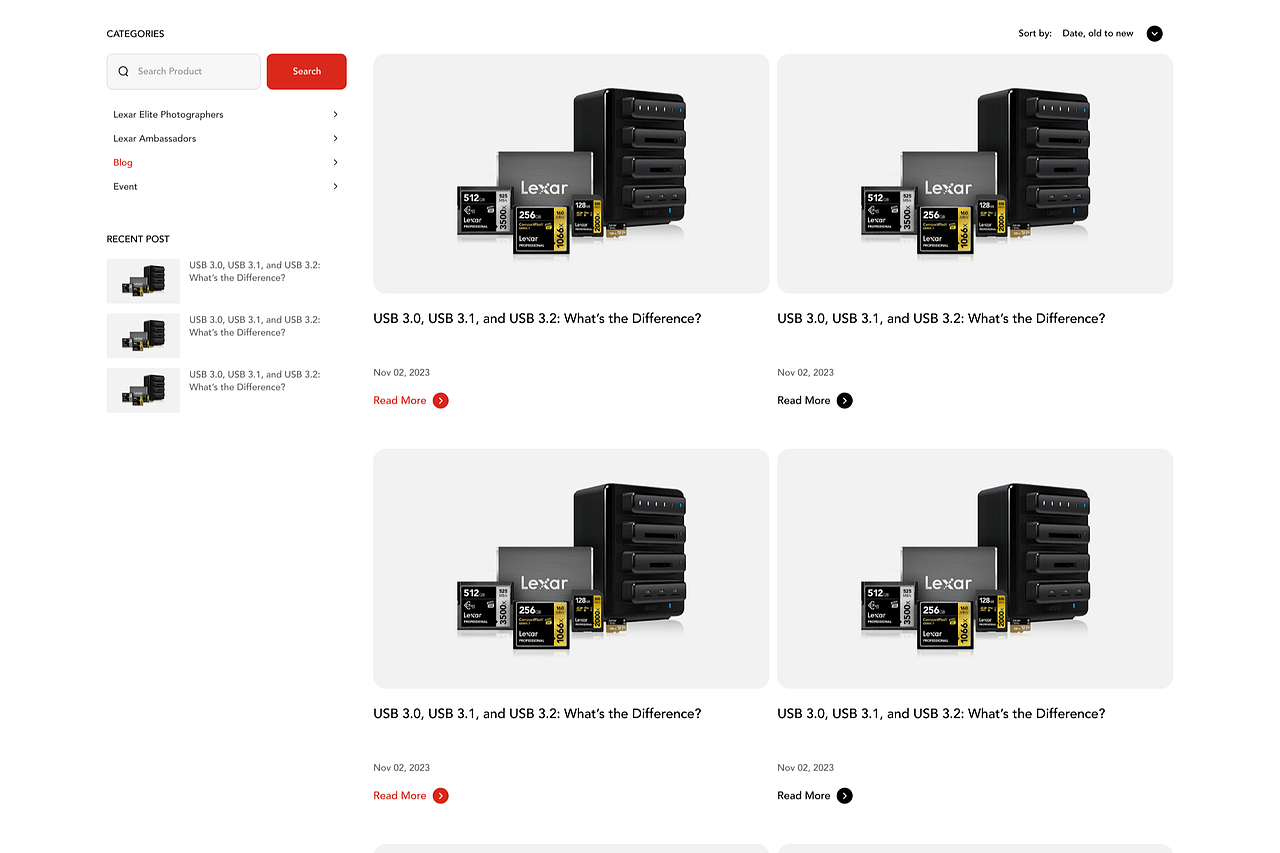Open second-row left blog card image

point(571,569)
